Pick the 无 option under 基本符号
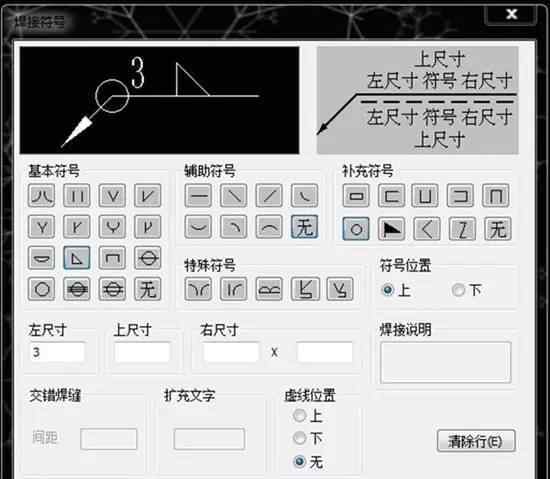 point(148,289)
